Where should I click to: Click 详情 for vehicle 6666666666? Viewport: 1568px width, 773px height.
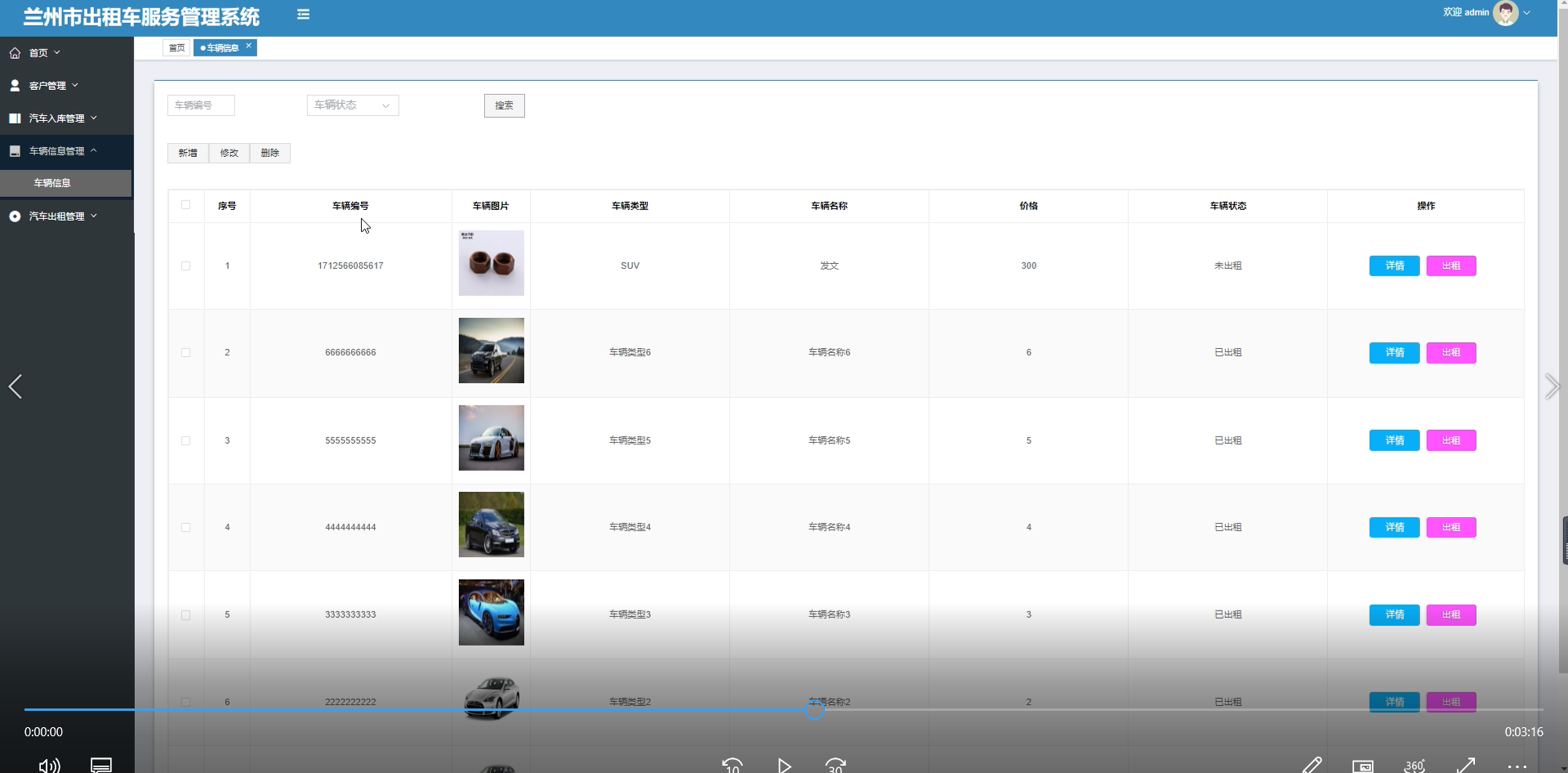coord(1395,353)
